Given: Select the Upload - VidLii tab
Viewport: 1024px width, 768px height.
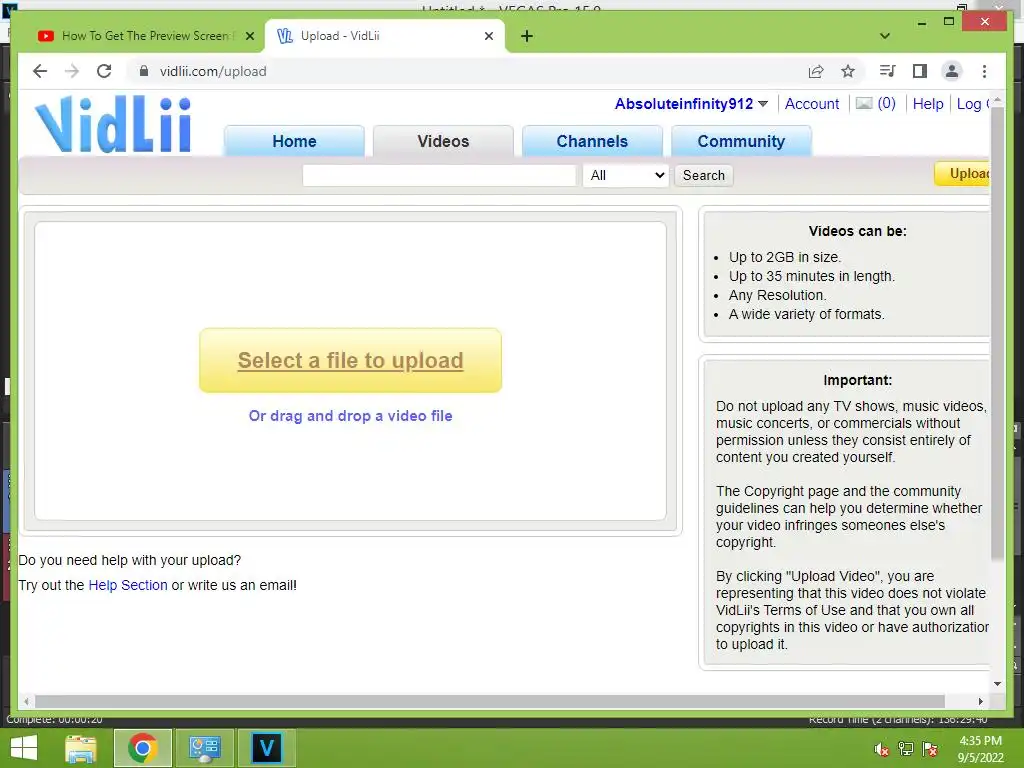Looking at the screenshot, I should (384, 36).
